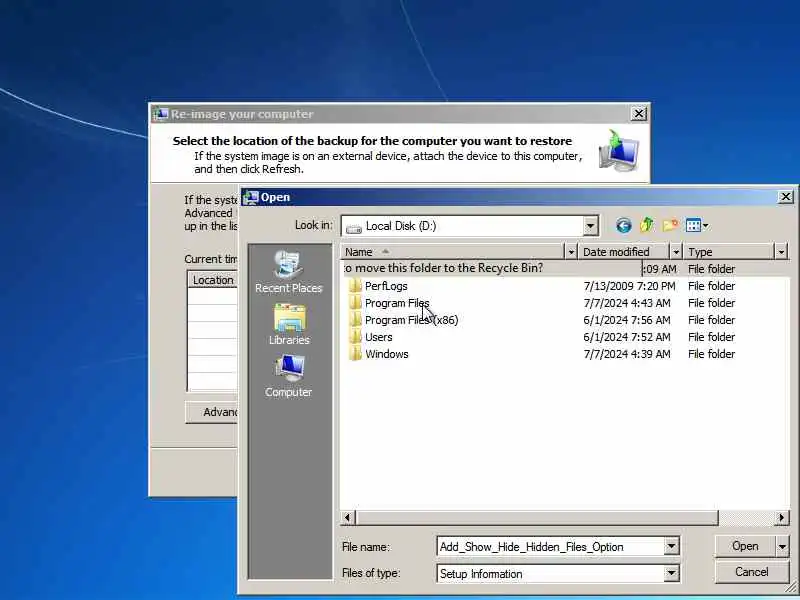The height and width of the screenshot is (600, 800).
Task: Go back using the blue arrow icon
Action: 623,226
